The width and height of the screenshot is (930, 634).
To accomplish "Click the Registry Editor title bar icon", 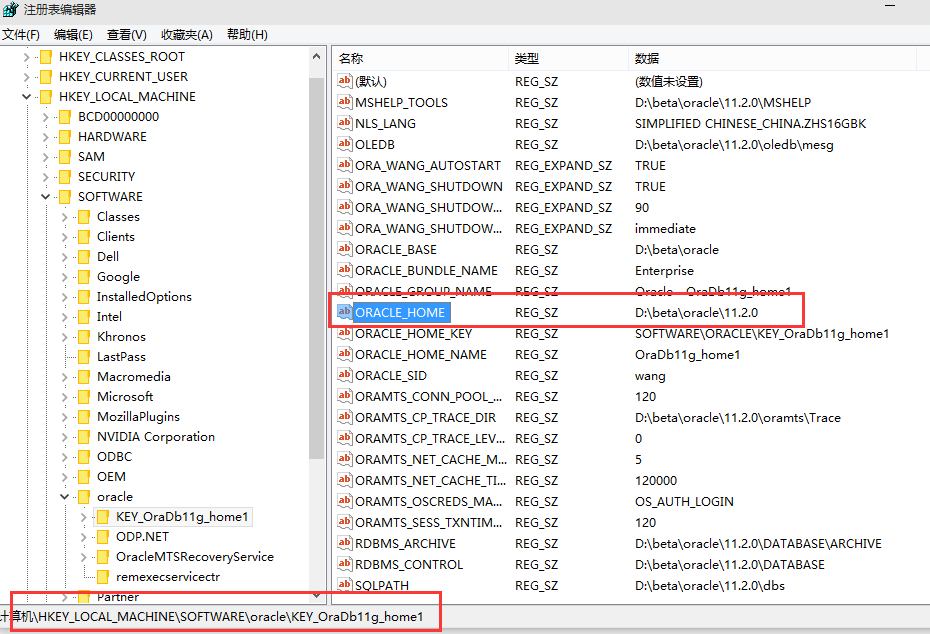I will (x=10, y=10).
